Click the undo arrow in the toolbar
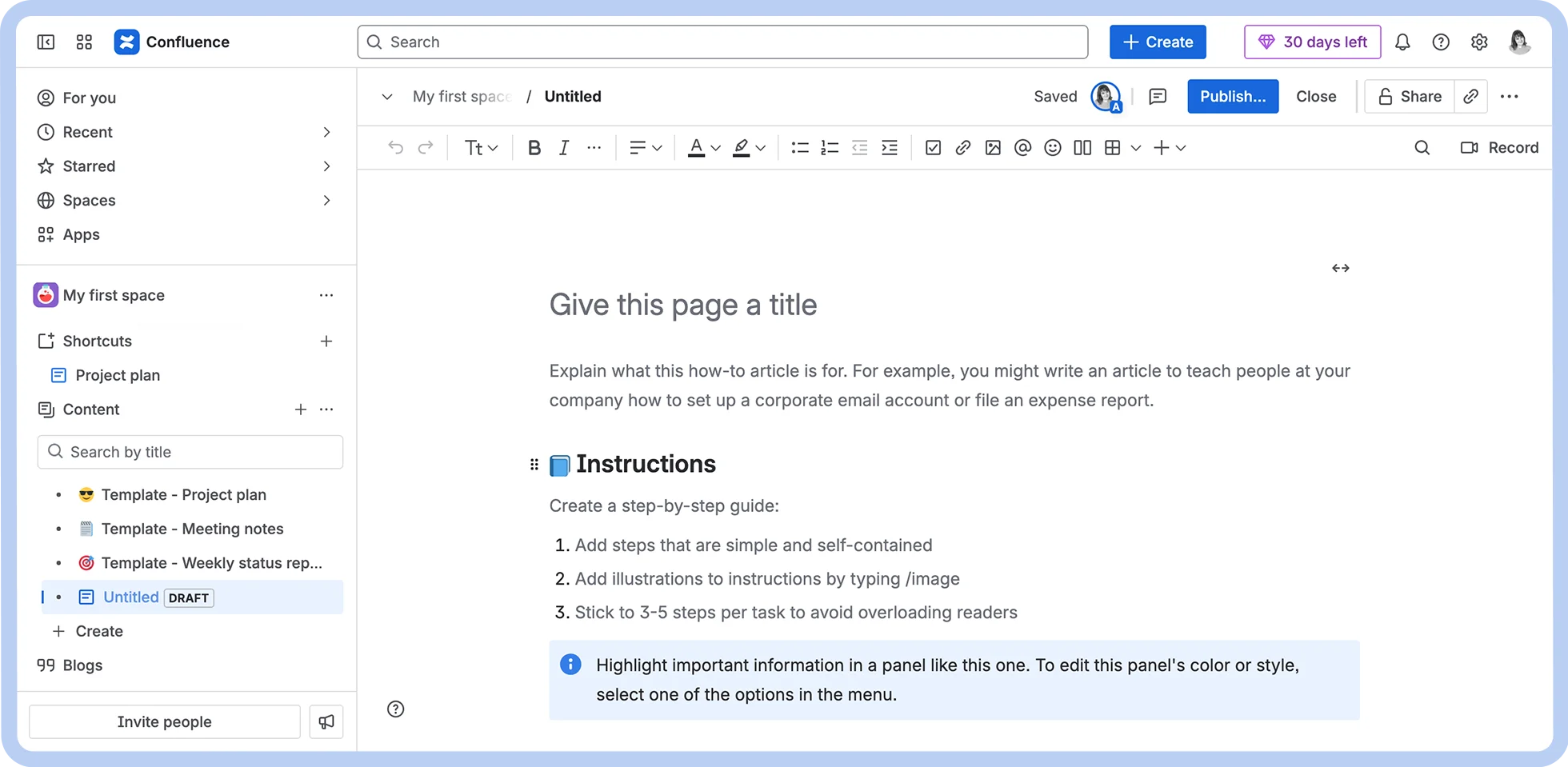This screenshot has width=1568, height=767. [x=395, y=147]
